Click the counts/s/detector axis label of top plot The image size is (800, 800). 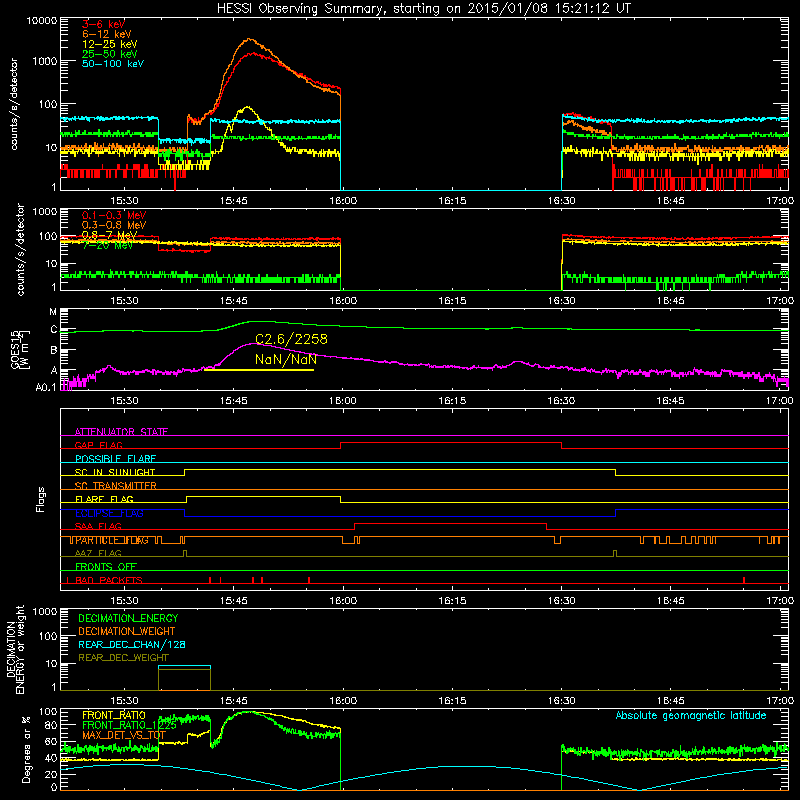pos(14,104)
